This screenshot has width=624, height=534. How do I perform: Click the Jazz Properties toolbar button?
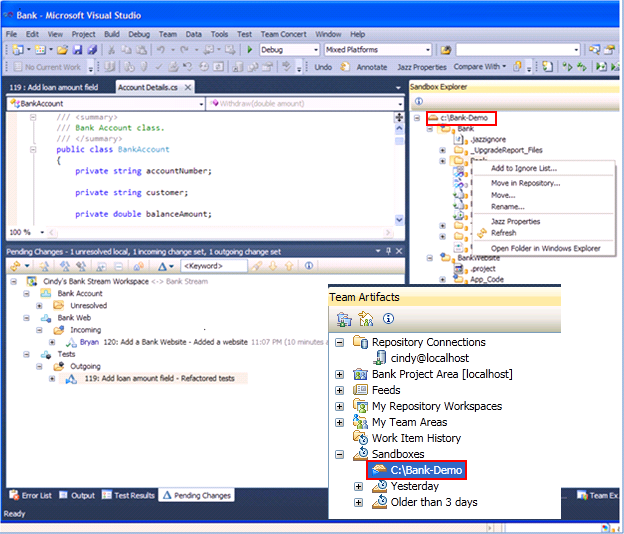coord(420,67)
